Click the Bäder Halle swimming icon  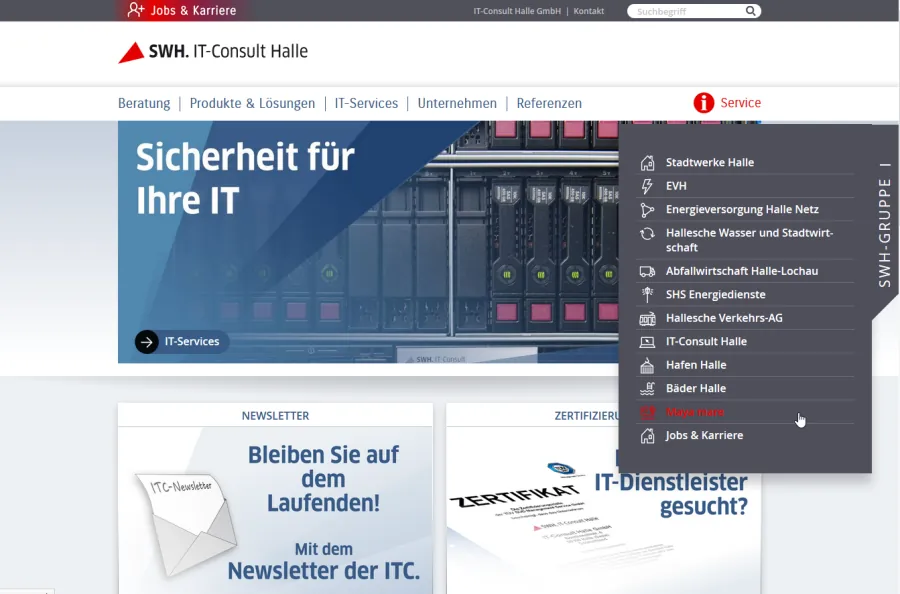click(x=647, y=388)
